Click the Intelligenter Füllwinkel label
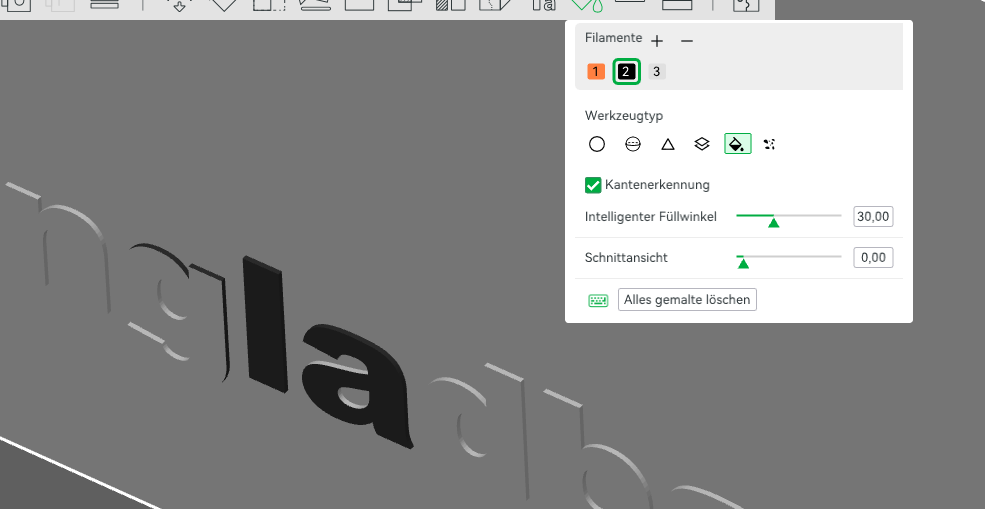The height and width of the screenshot is (509, 985). pyautogui.click(x=651, y=216)
